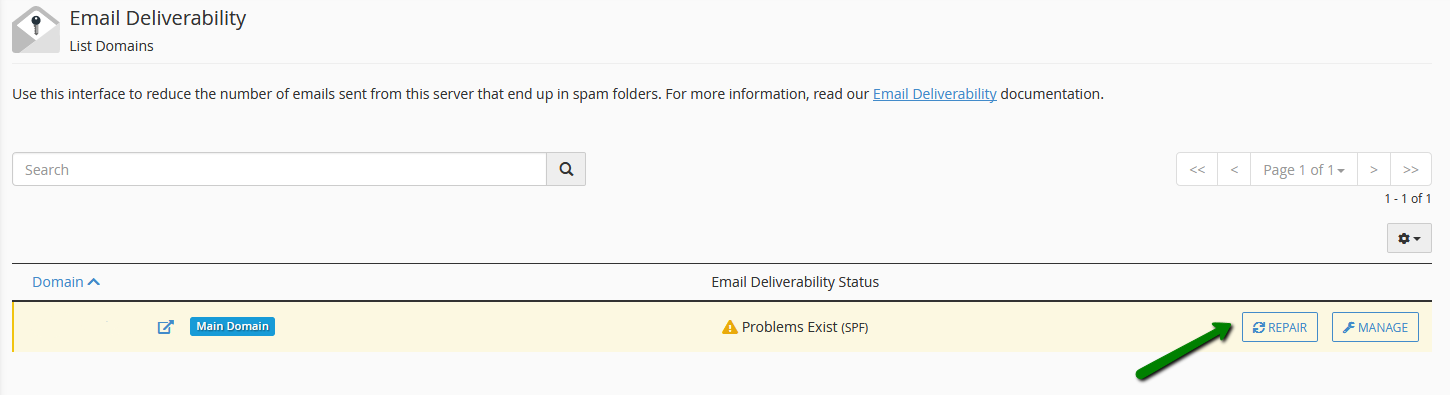This screenshot has width=1450, height=395.
Task: Open the domain's external link icon
Action: pos(166,327)
